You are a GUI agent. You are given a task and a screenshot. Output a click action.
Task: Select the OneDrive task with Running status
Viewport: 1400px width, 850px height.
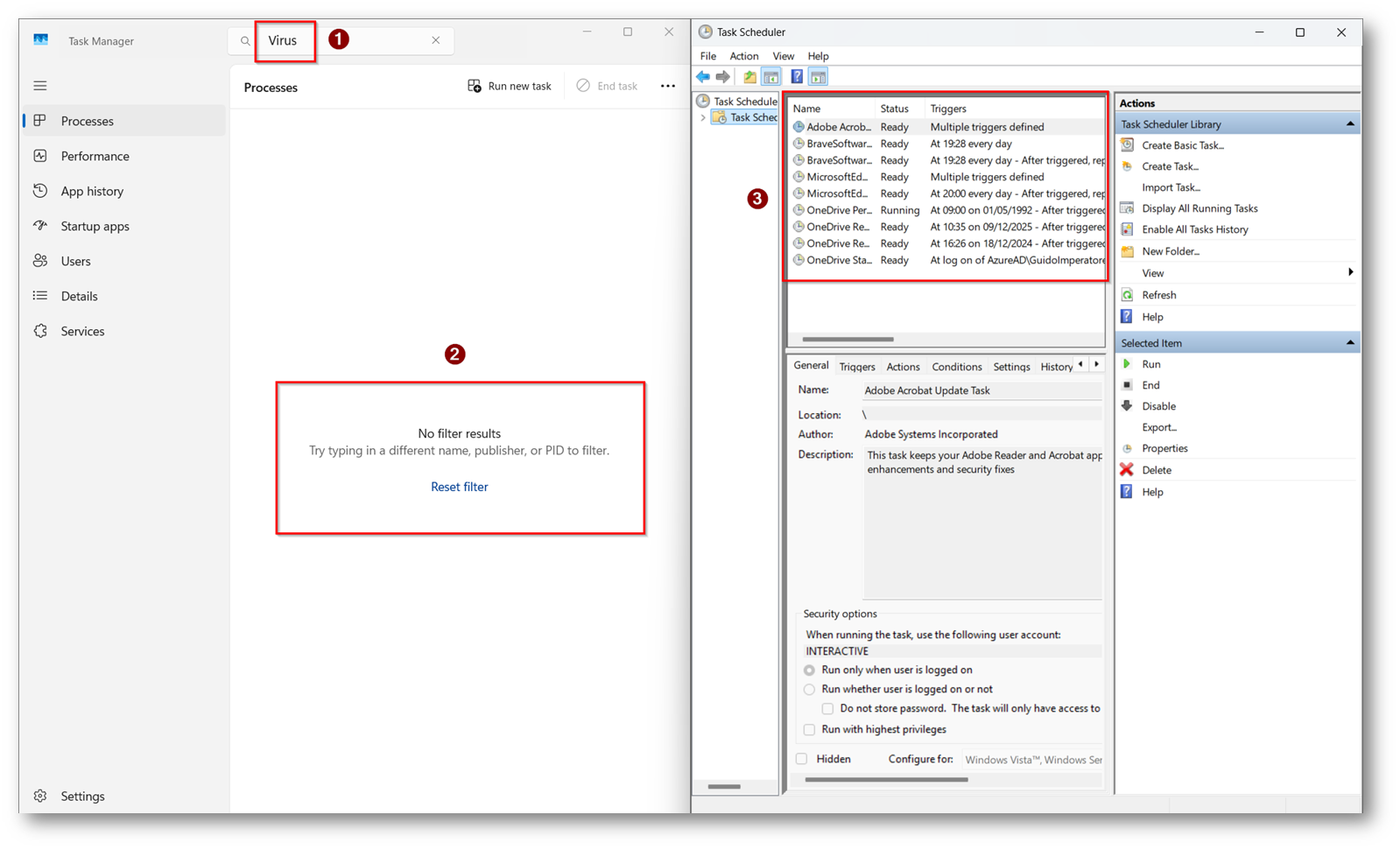[x=948, y=210]
